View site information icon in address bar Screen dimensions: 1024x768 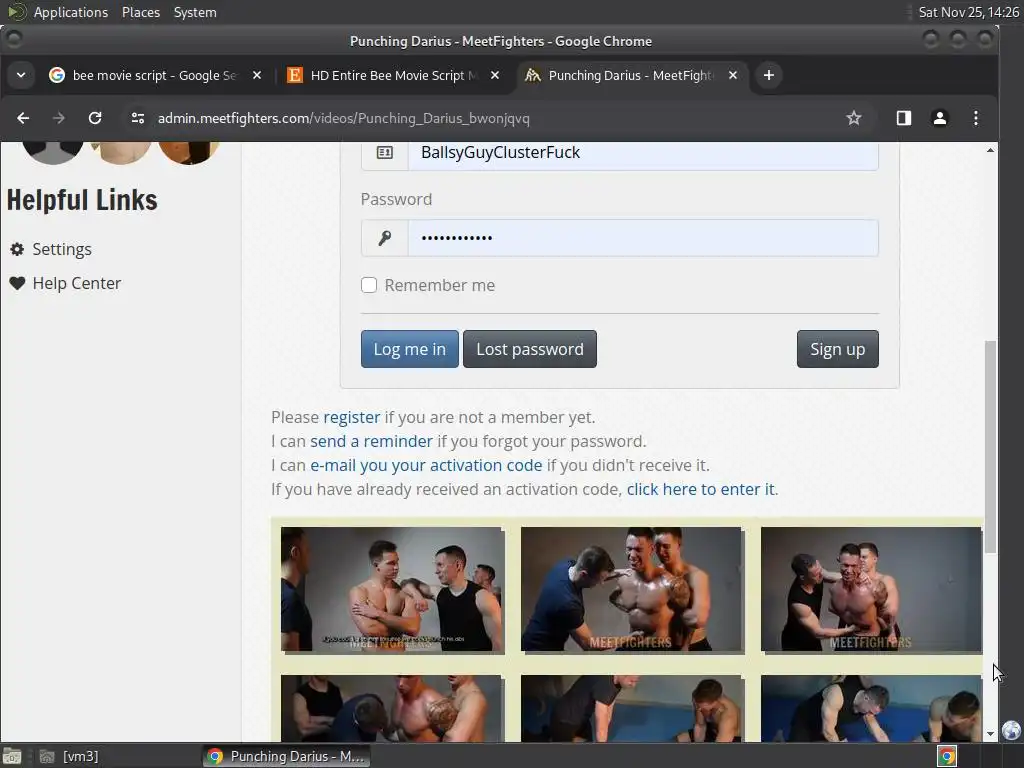[138, 118]
